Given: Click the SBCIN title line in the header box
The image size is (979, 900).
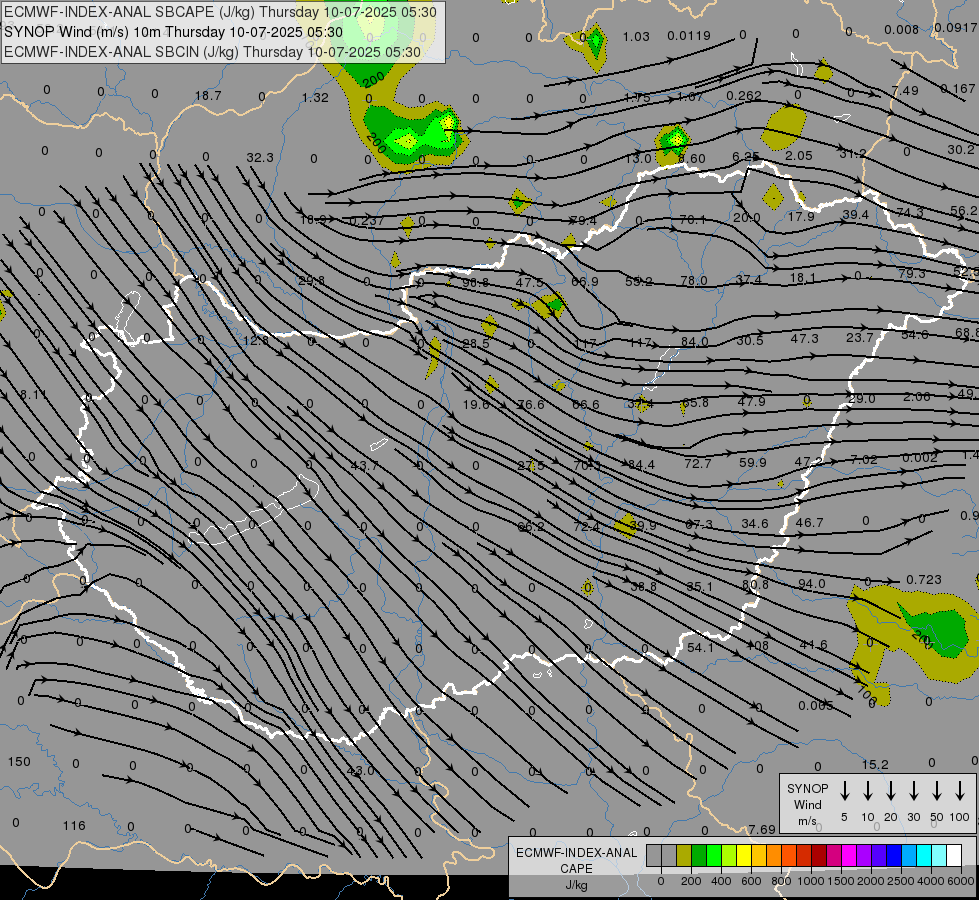Looking at the screenshot, I should [x=212, y=52].
